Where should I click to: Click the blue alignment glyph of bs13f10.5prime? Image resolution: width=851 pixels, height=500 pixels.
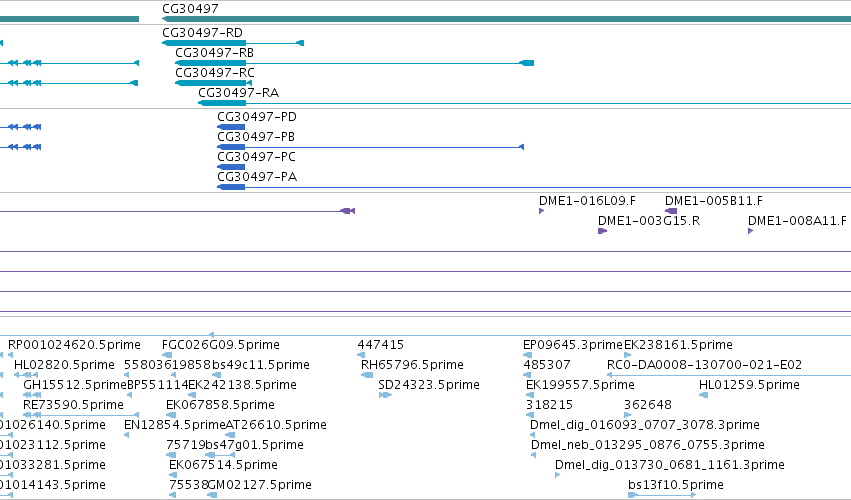662,495
